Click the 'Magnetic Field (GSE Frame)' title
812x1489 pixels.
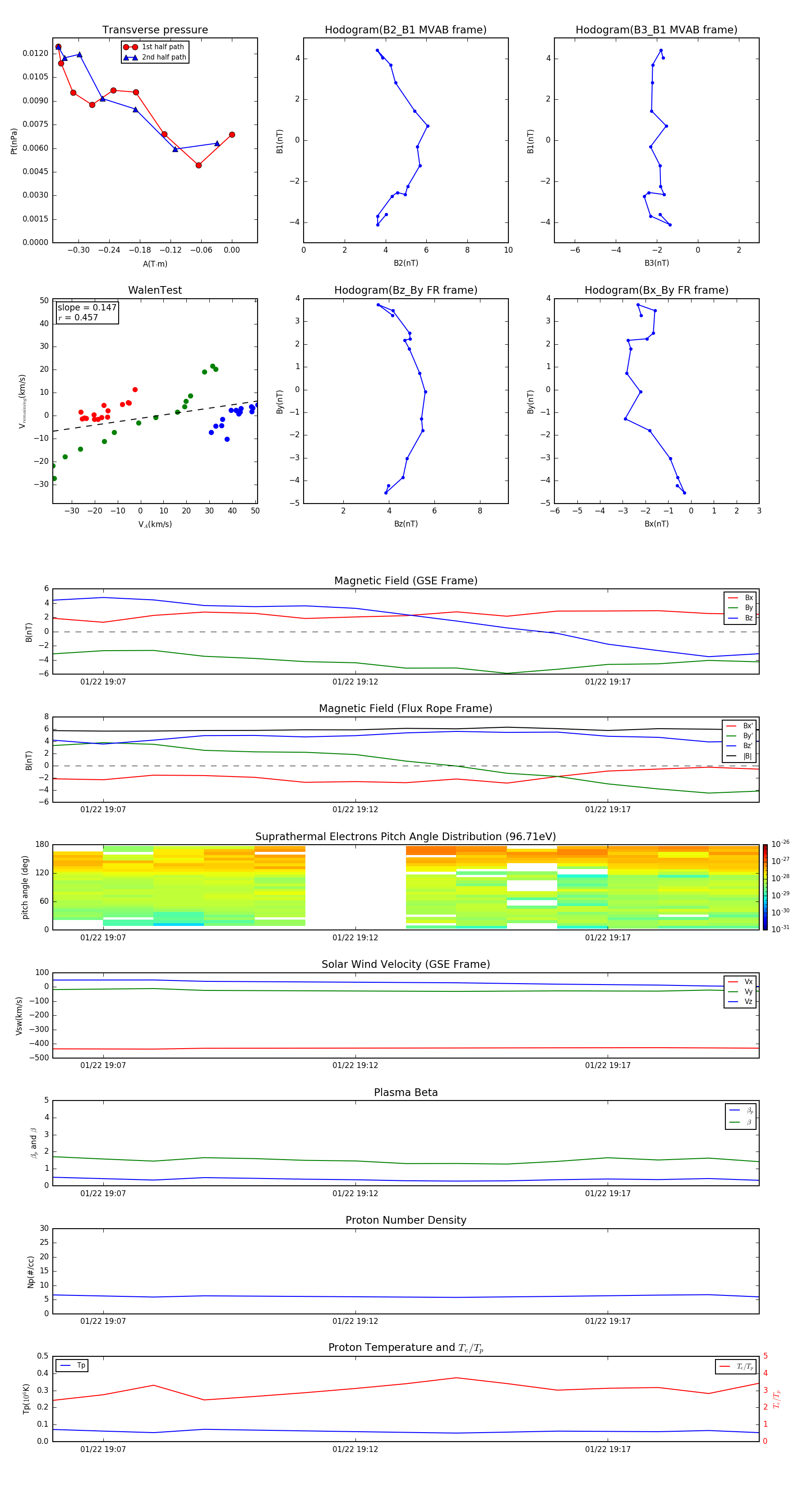tap(406, 581)
